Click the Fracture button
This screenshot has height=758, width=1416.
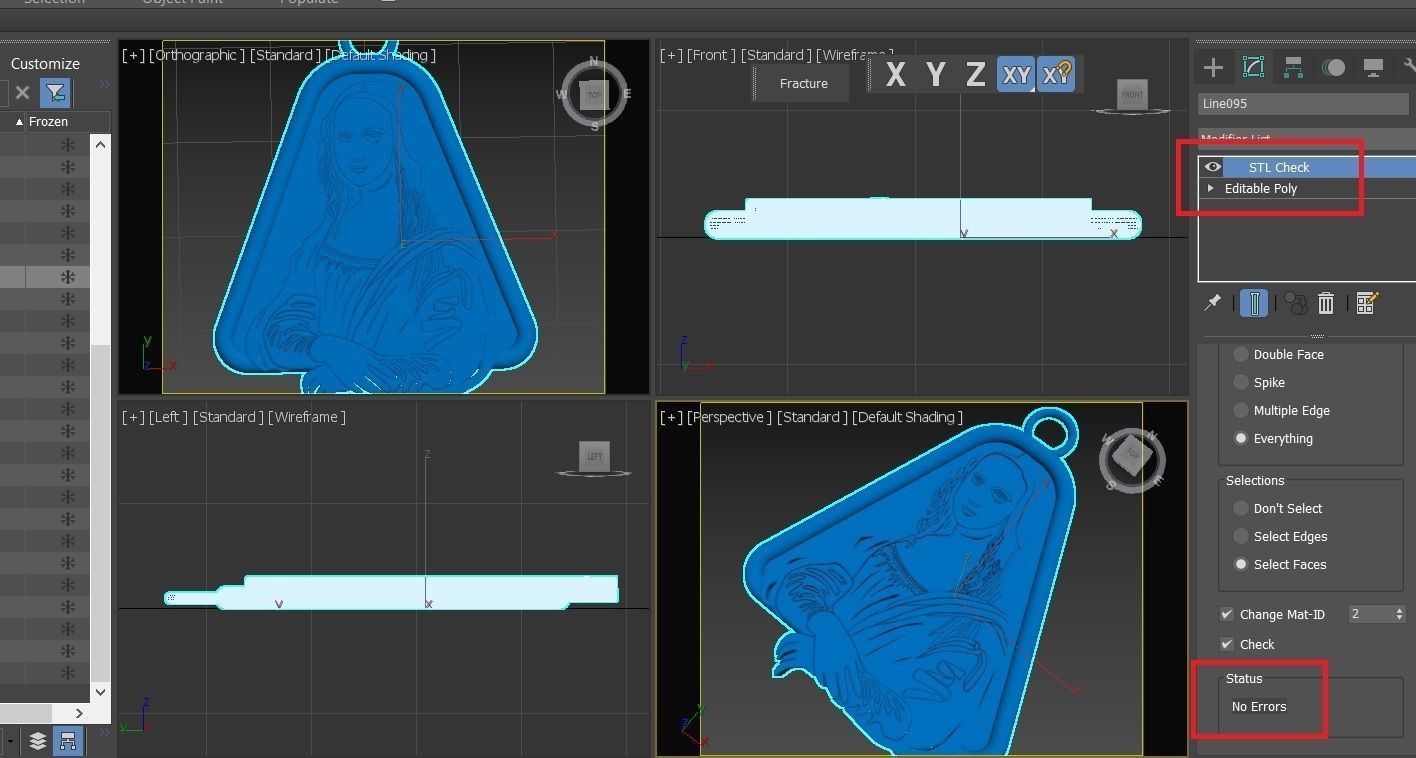(x=803, y=84)
